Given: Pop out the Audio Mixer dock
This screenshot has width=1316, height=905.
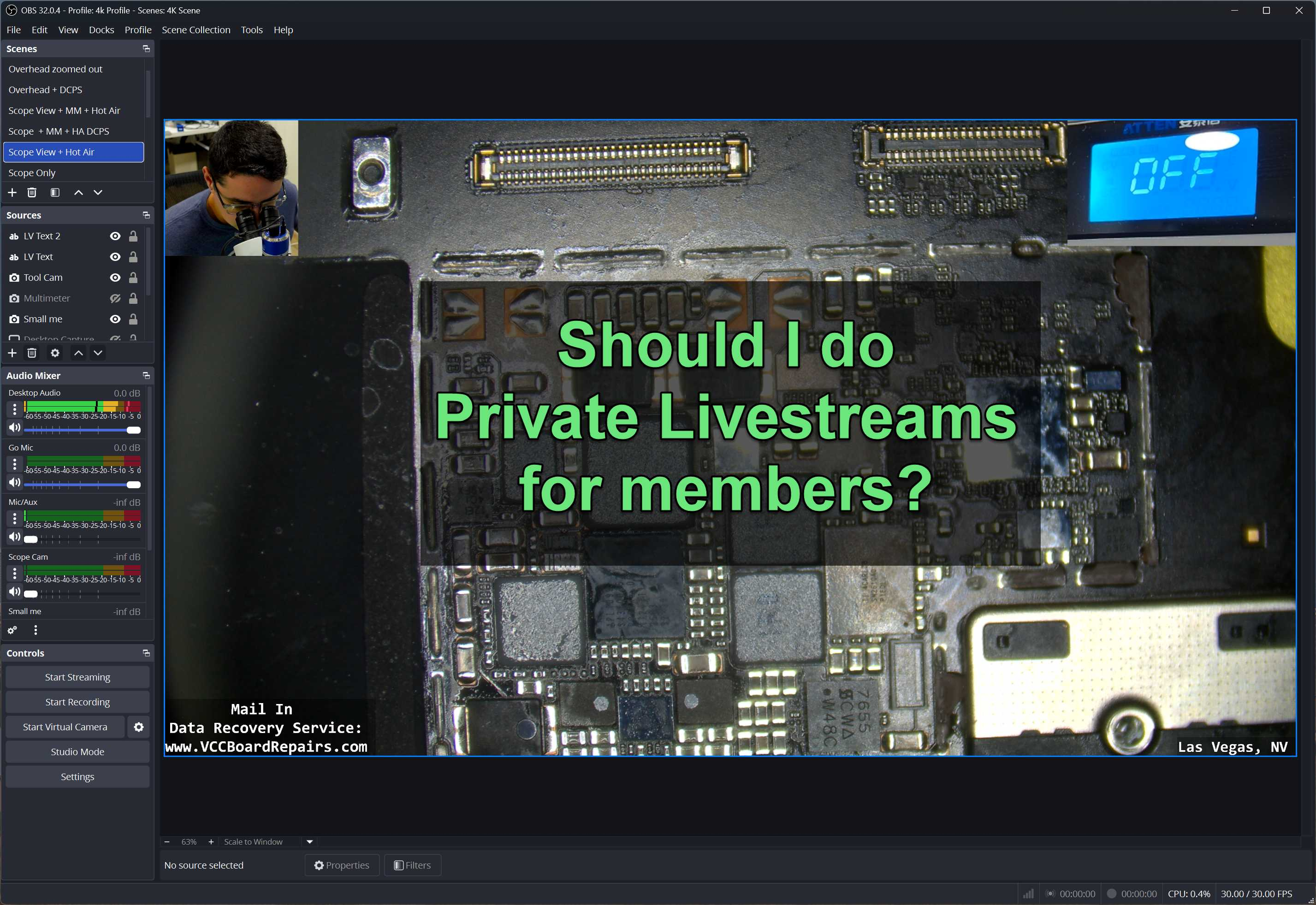Looking at the screenshot, I should (x=146, y=376).
